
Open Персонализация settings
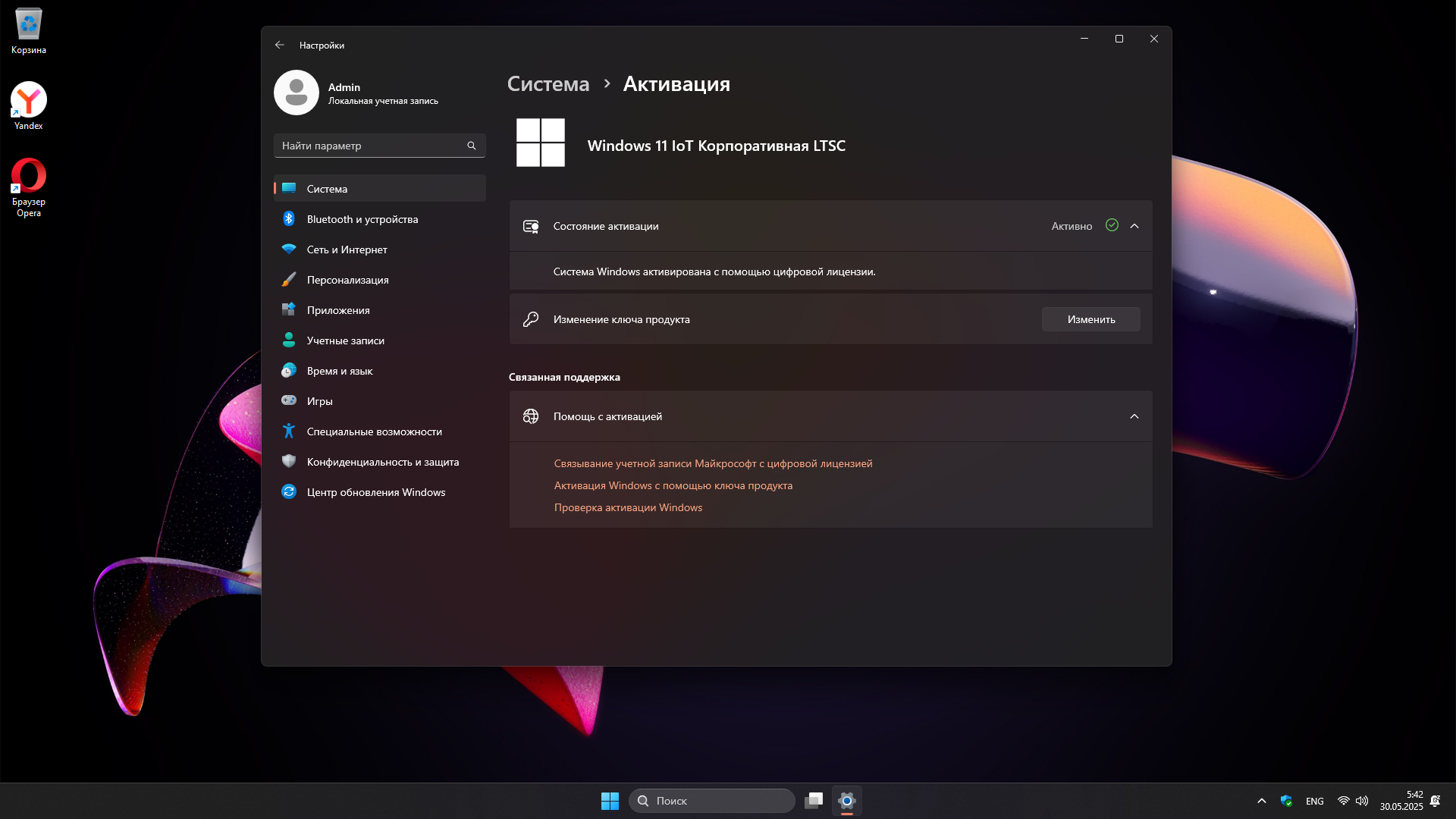point(347,280)
